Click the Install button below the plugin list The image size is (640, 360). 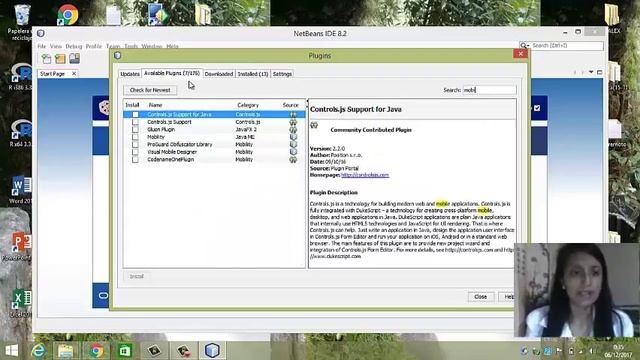[137, 276]
